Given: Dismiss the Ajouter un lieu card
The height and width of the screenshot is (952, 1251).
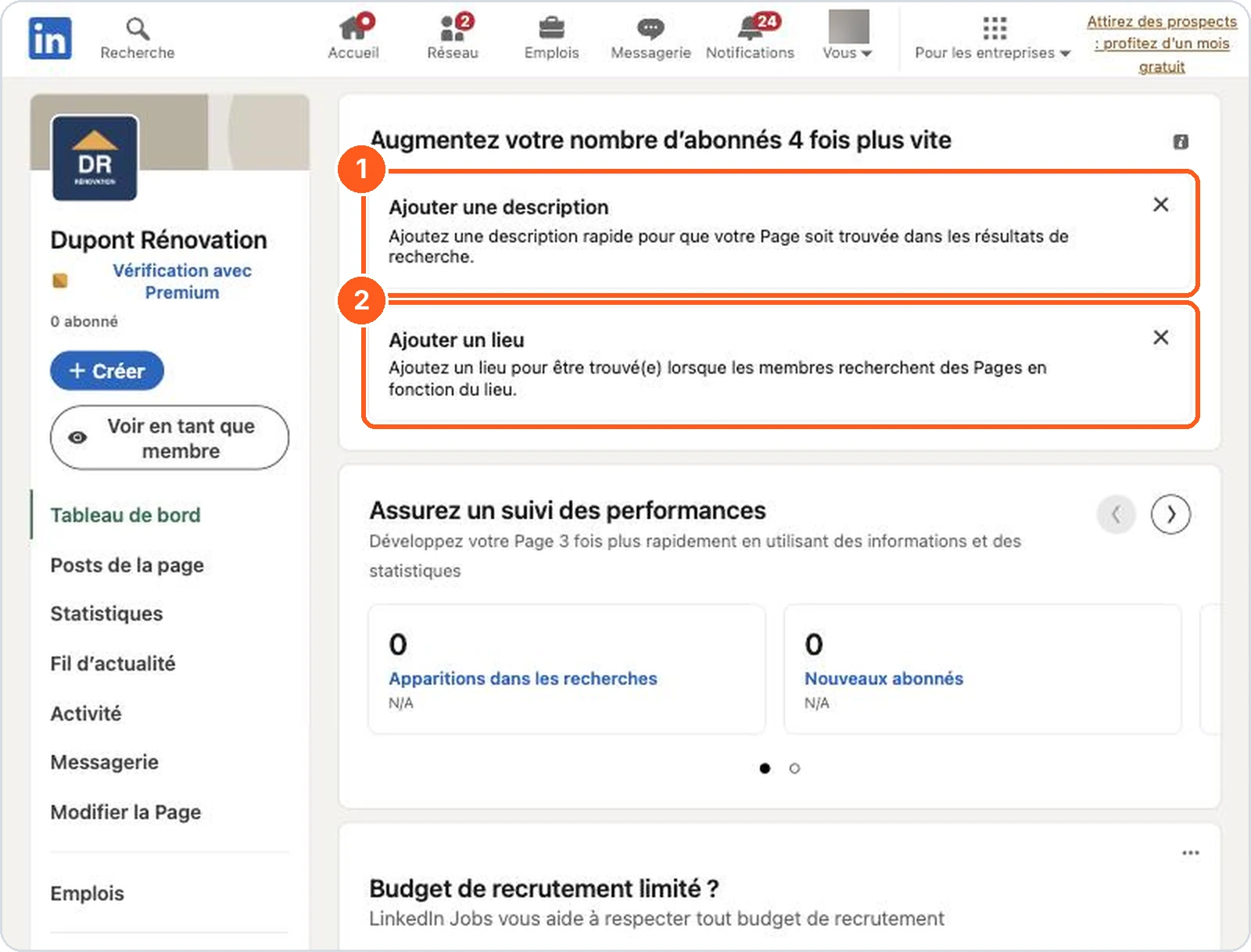Looking at the screenshot, I should click(1161, 338).
